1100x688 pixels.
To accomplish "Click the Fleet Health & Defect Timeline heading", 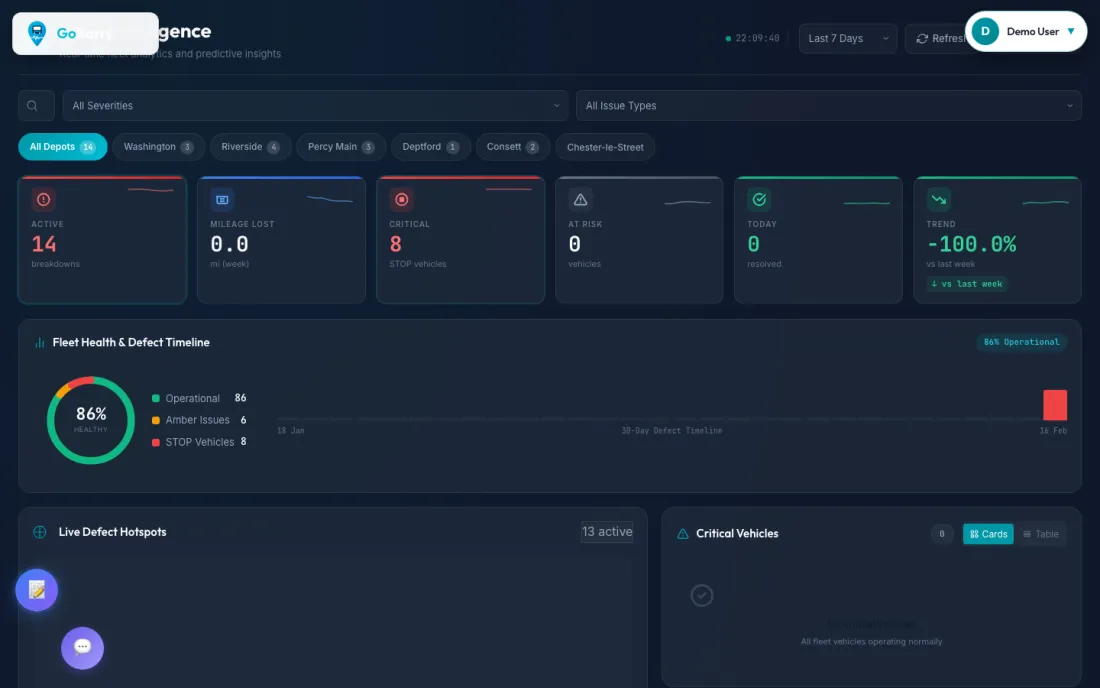I will pyautogui.click(x=131, y=342).
